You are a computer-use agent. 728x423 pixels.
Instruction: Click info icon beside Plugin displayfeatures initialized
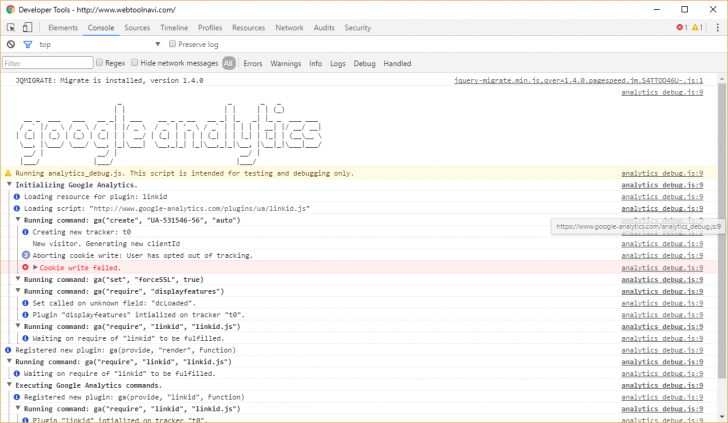click(x=26, y=315)
